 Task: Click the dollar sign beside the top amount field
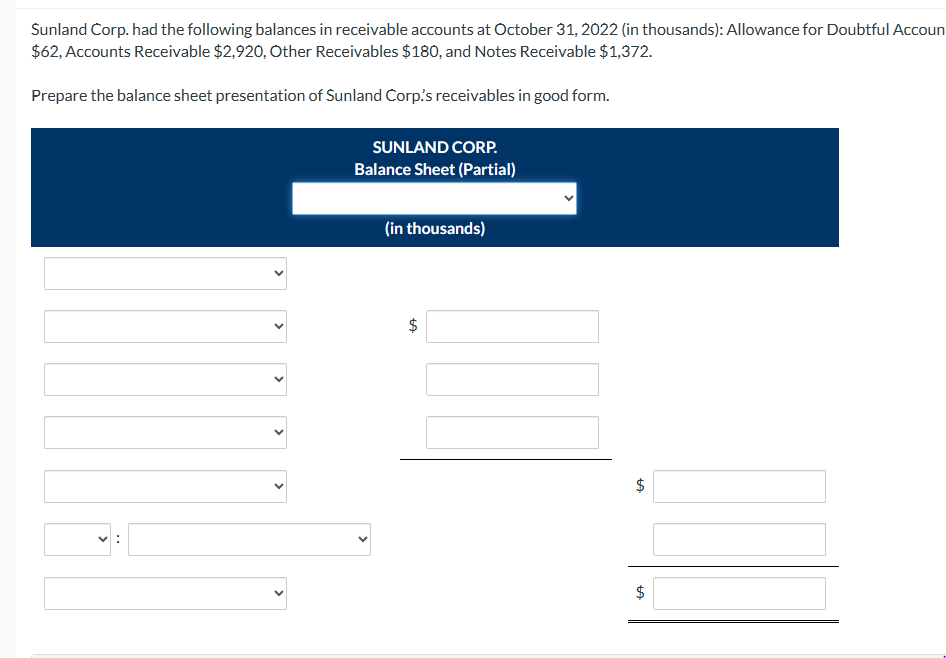[x=411, y=326]
